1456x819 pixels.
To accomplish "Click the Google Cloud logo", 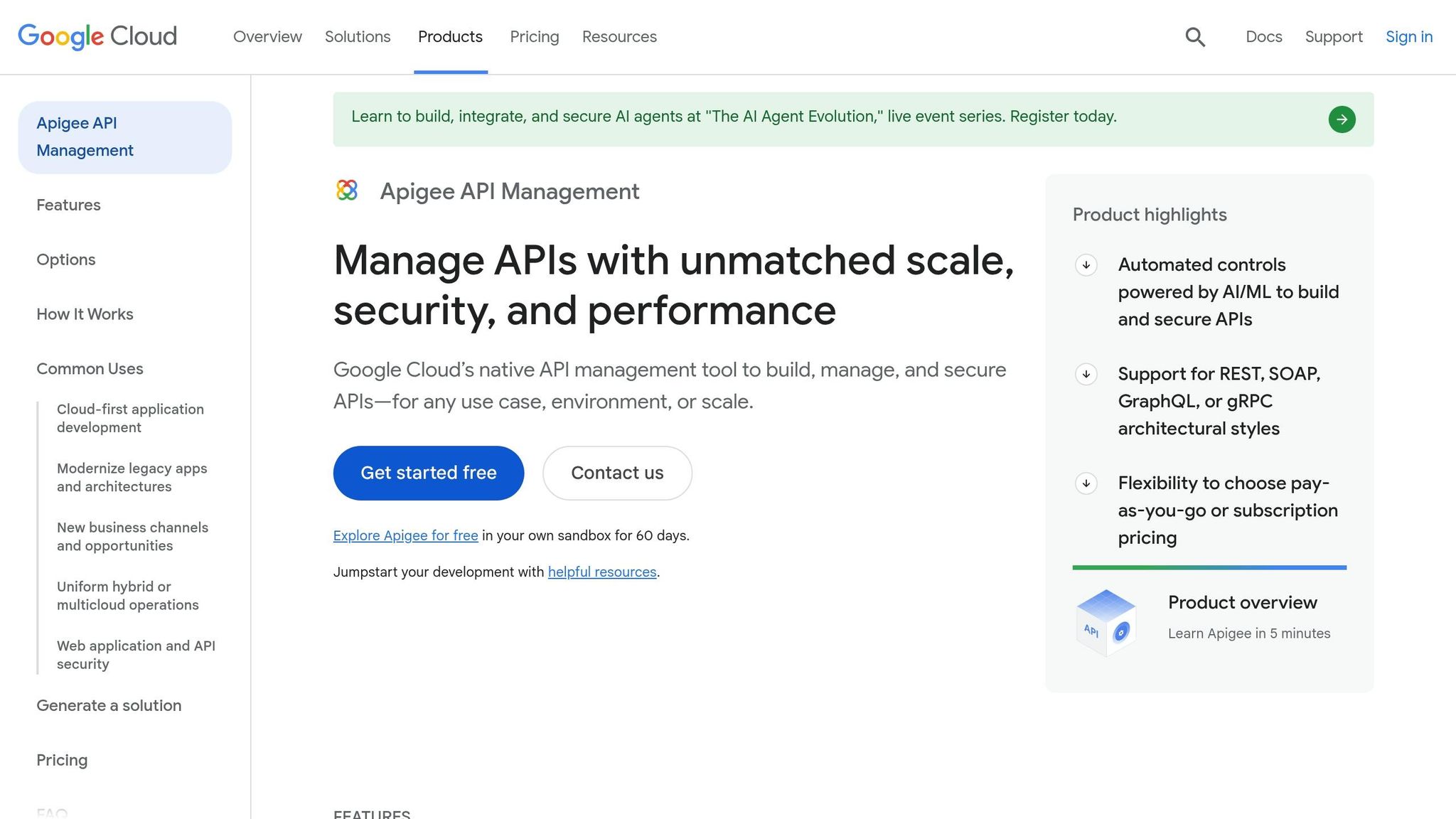I will pos(97,36).
